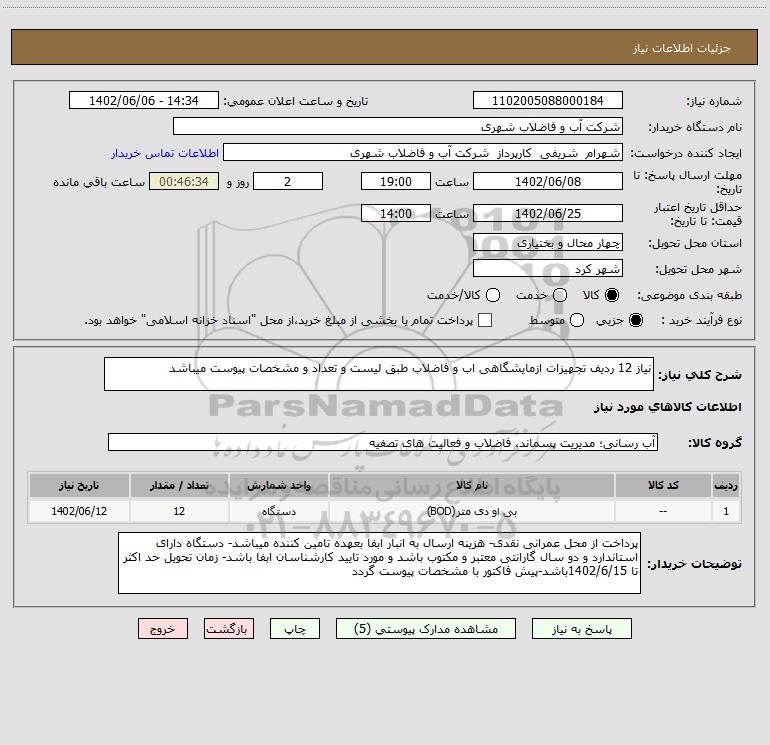Screen dimensions: 770x745
Task: Click the need number field 1102005088000184
Action: coord(548,101)
